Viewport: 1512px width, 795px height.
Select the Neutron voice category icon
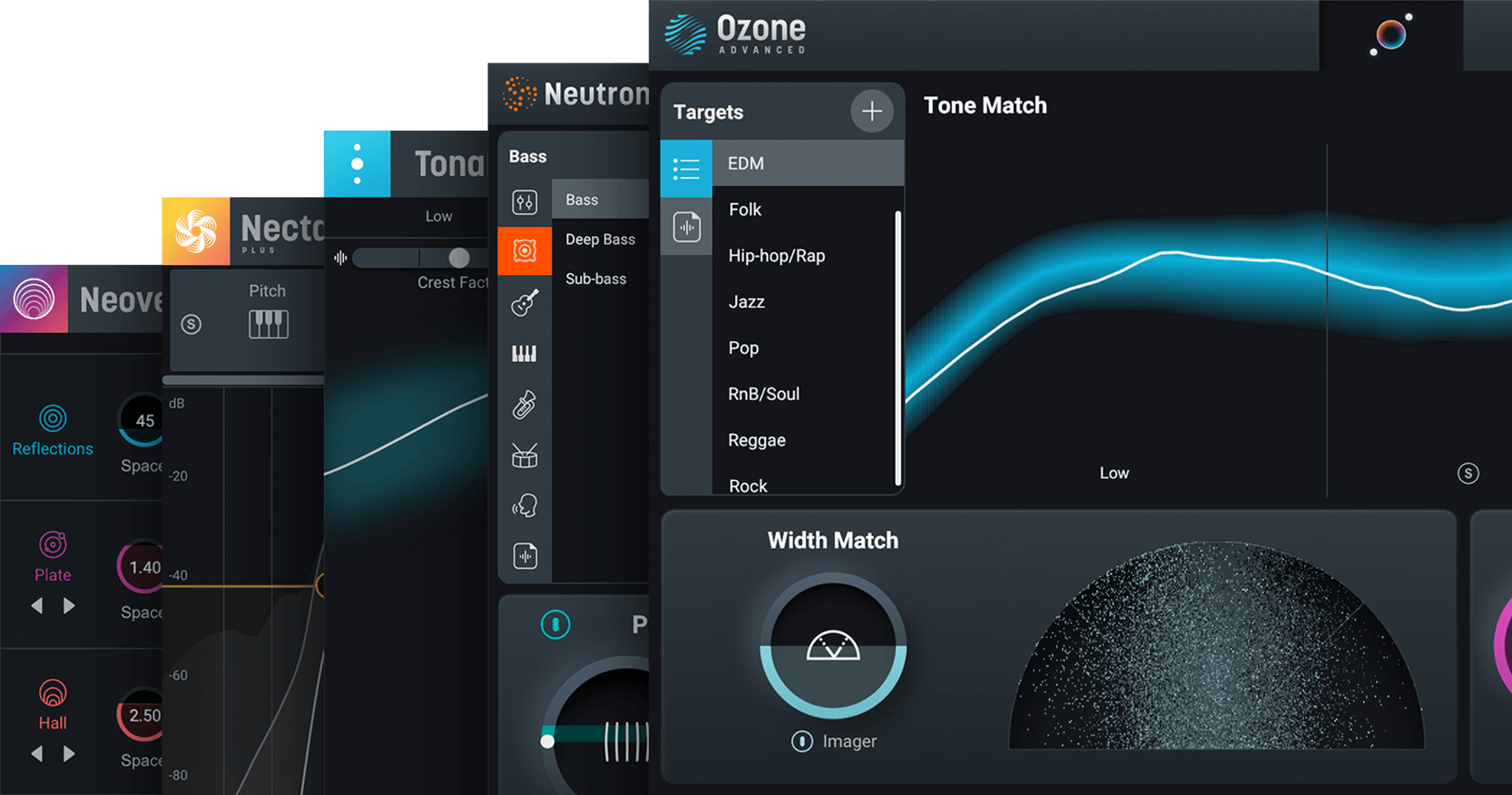point(525,505)
